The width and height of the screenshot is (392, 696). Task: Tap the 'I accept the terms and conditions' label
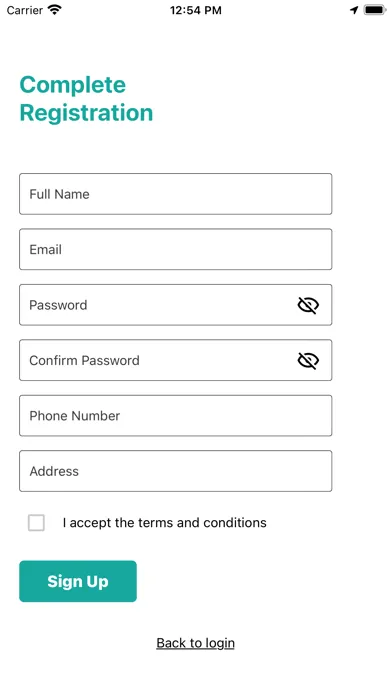165,522
